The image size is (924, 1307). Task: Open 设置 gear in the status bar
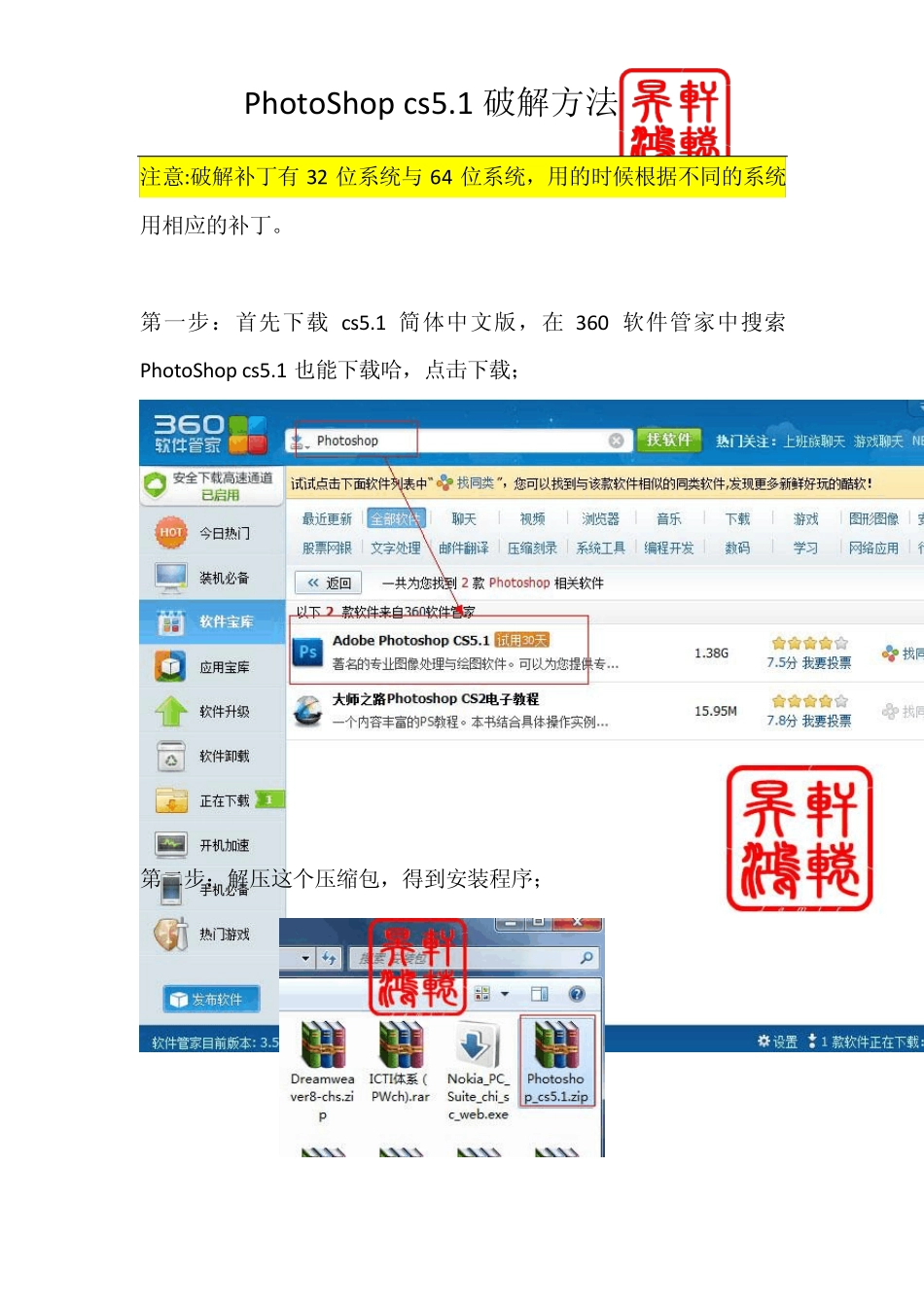[777, 1042]
